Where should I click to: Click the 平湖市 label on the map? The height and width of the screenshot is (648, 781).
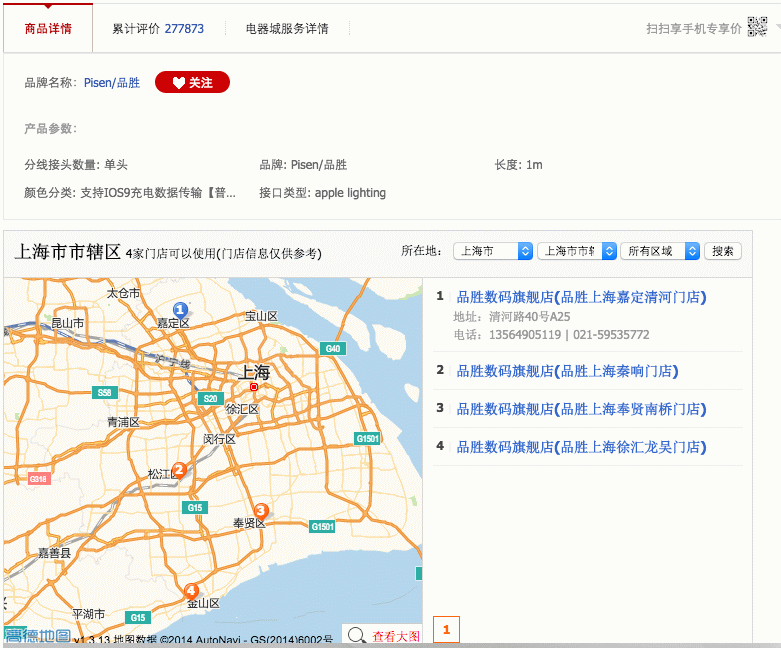click(x=89, y=614)
